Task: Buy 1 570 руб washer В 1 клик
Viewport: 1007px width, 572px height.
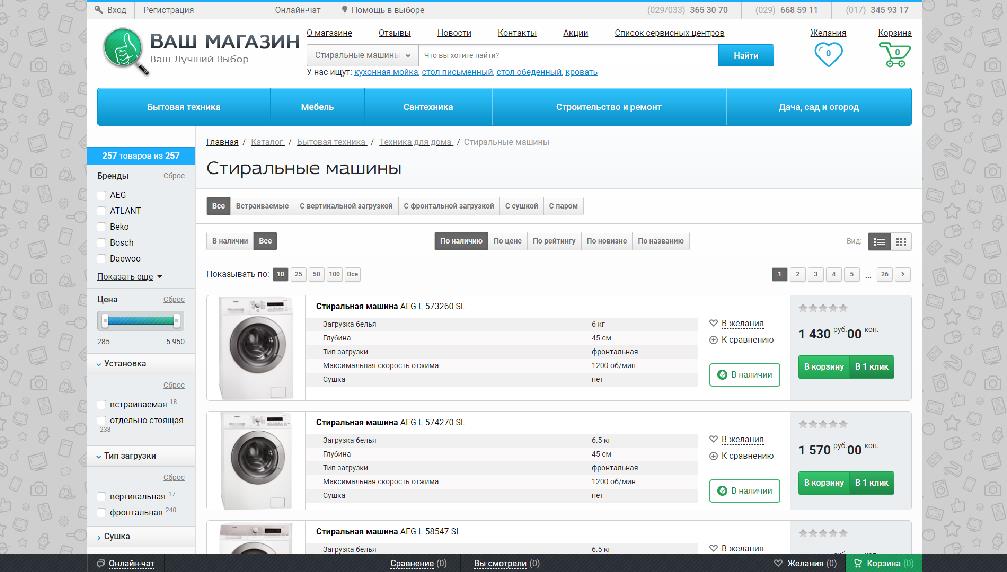Action: (x=871, y=483)
